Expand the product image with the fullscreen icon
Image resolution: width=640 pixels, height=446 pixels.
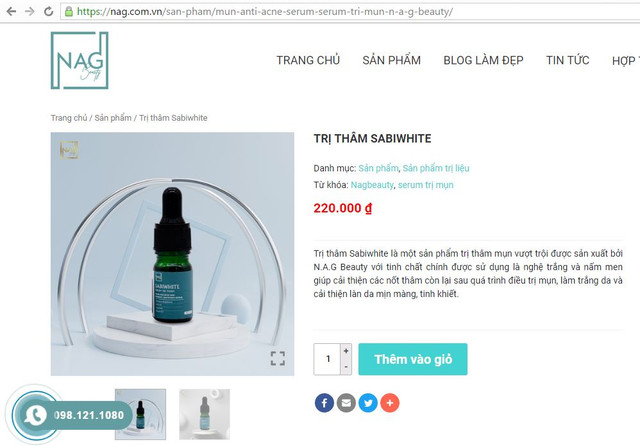tap(278, 358)
